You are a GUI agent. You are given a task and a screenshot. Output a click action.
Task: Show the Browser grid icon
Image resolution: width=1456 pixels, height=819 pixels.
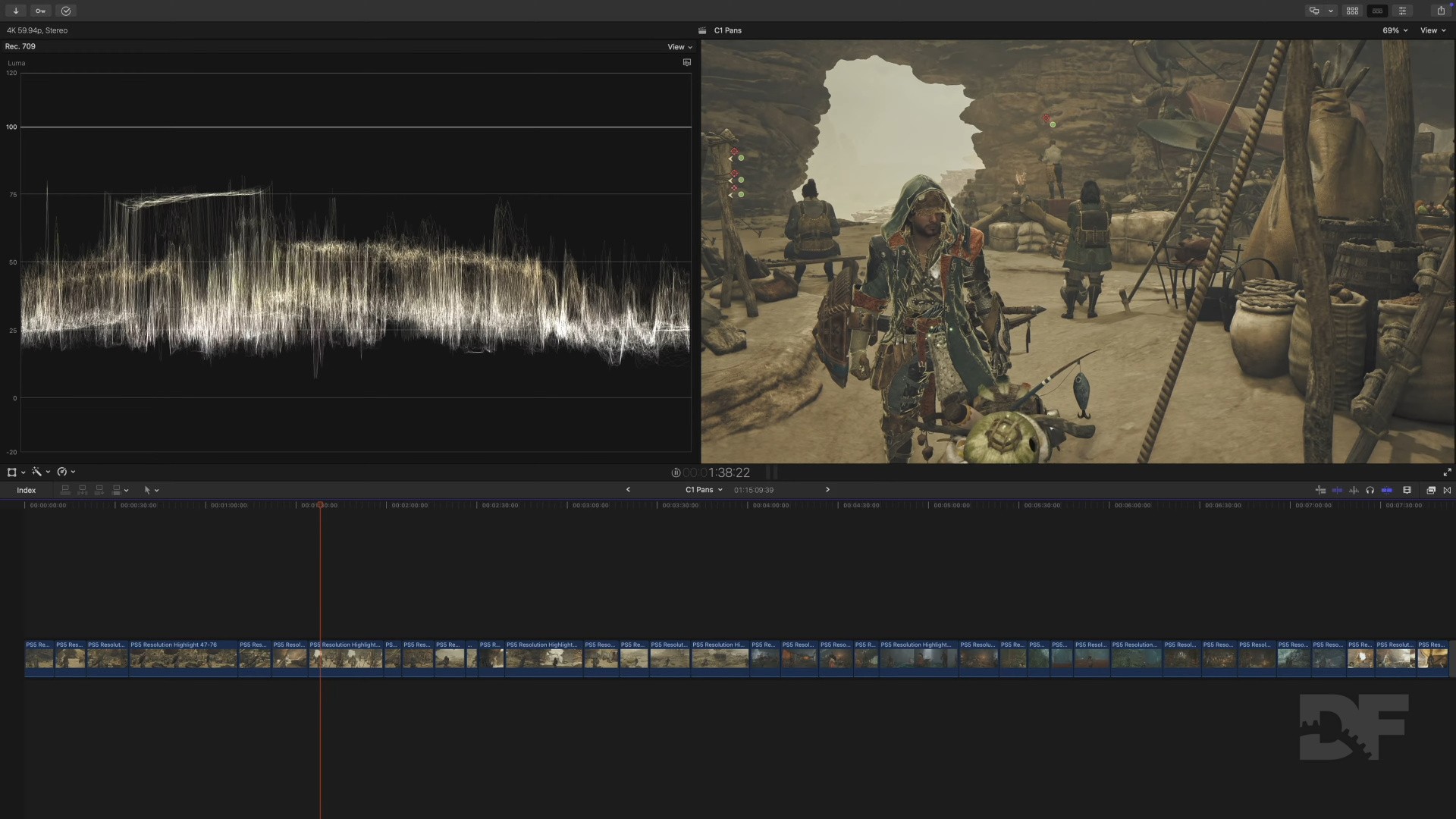point(1352,11)
